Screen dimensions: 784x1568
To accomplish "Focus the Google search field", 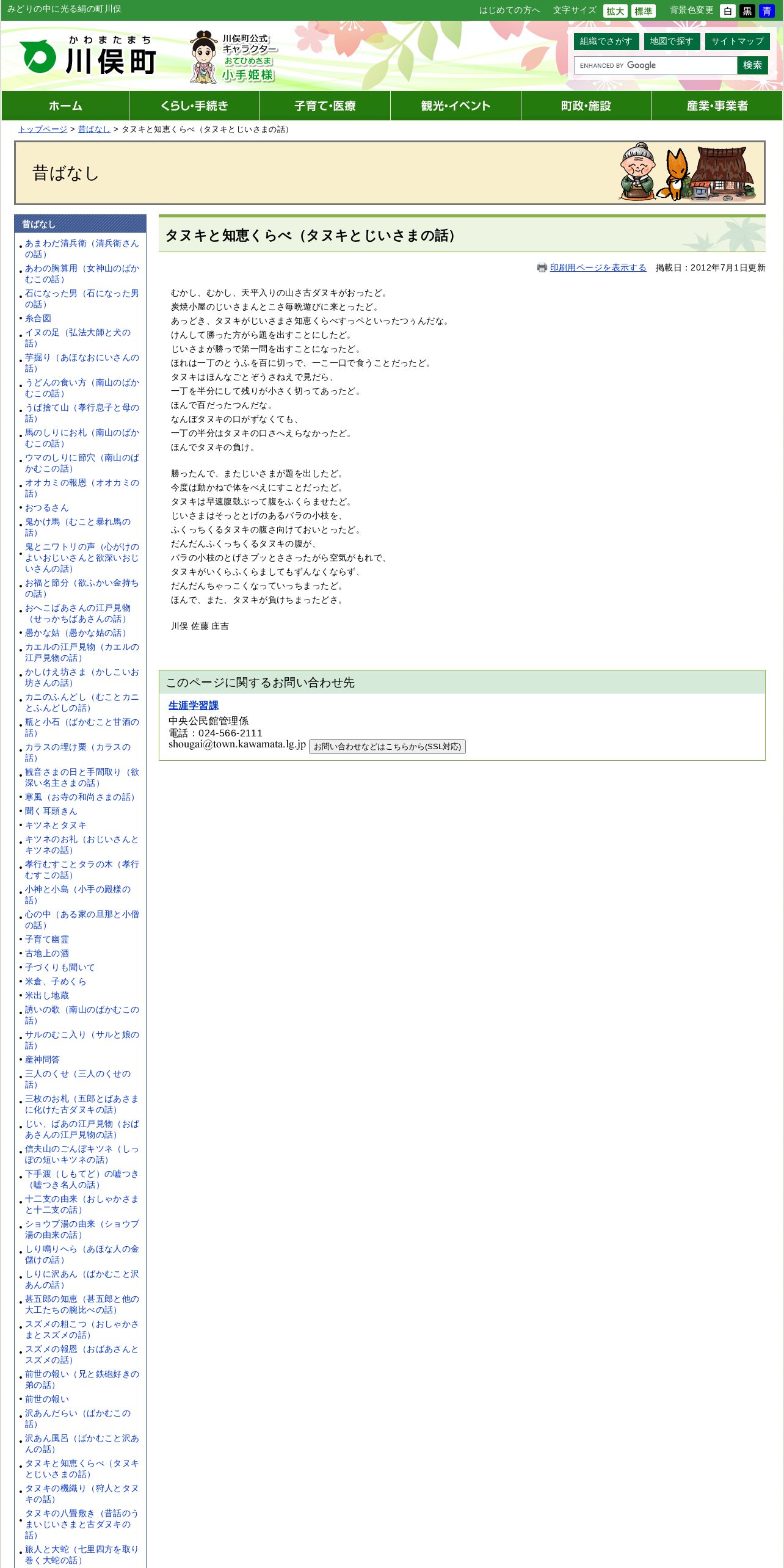I will click(x=655, y=65).
